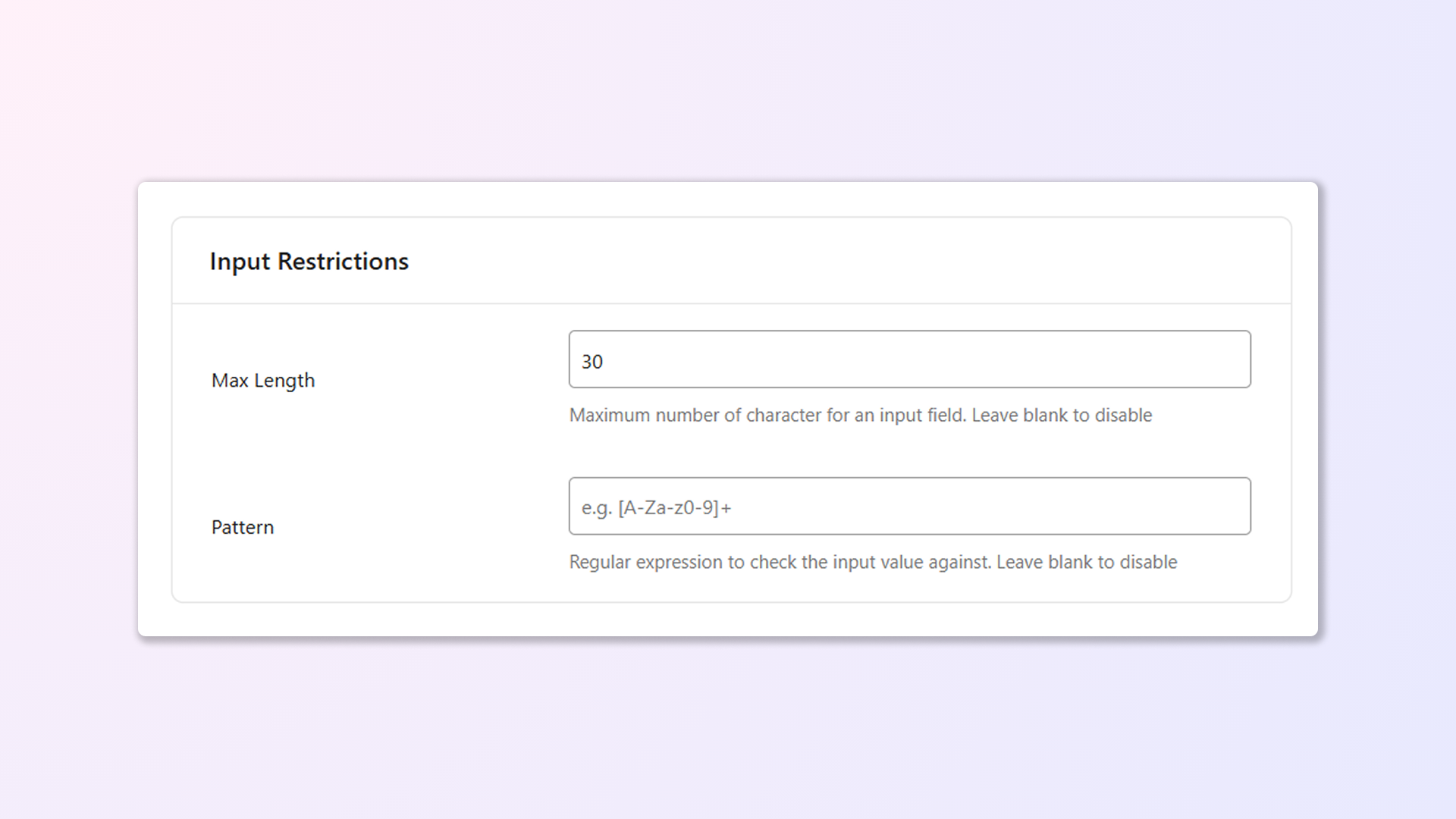Click the word 'Max' in the label
Viewport: 1456px width, 819px height.
coord(230,381)
